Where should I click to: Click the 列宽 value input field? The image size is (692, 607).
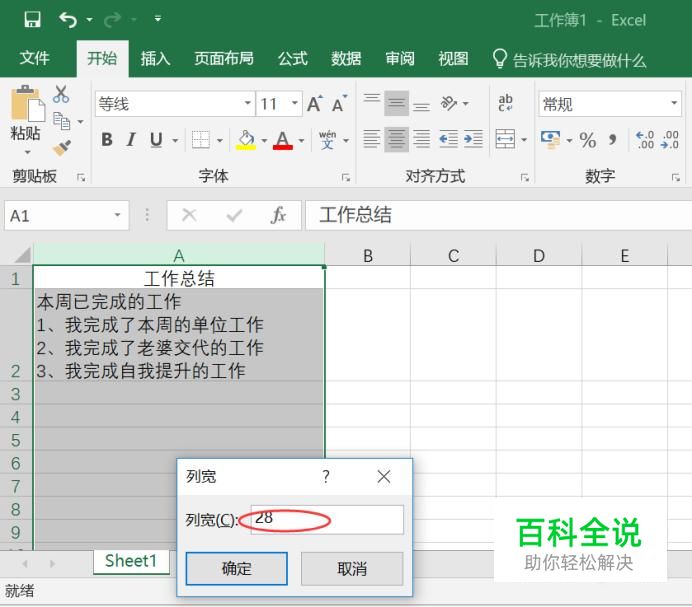click(327, 520)
